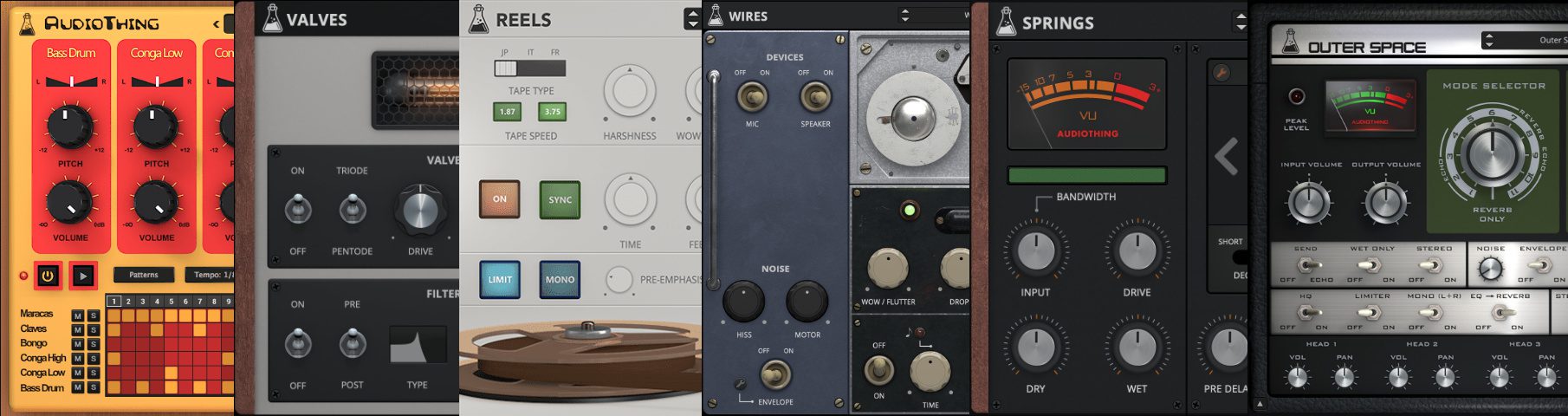Click the previous preset arrow in drum plugin
This screenshot has width=1568, height=416.
click(216, 23)
